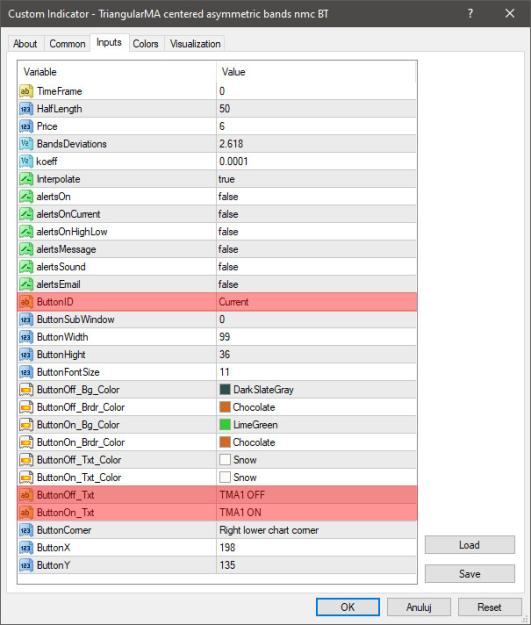The image size is (531, 625).
Task: Click the alertsMessage boolean icon
Action: pos(26,249)
